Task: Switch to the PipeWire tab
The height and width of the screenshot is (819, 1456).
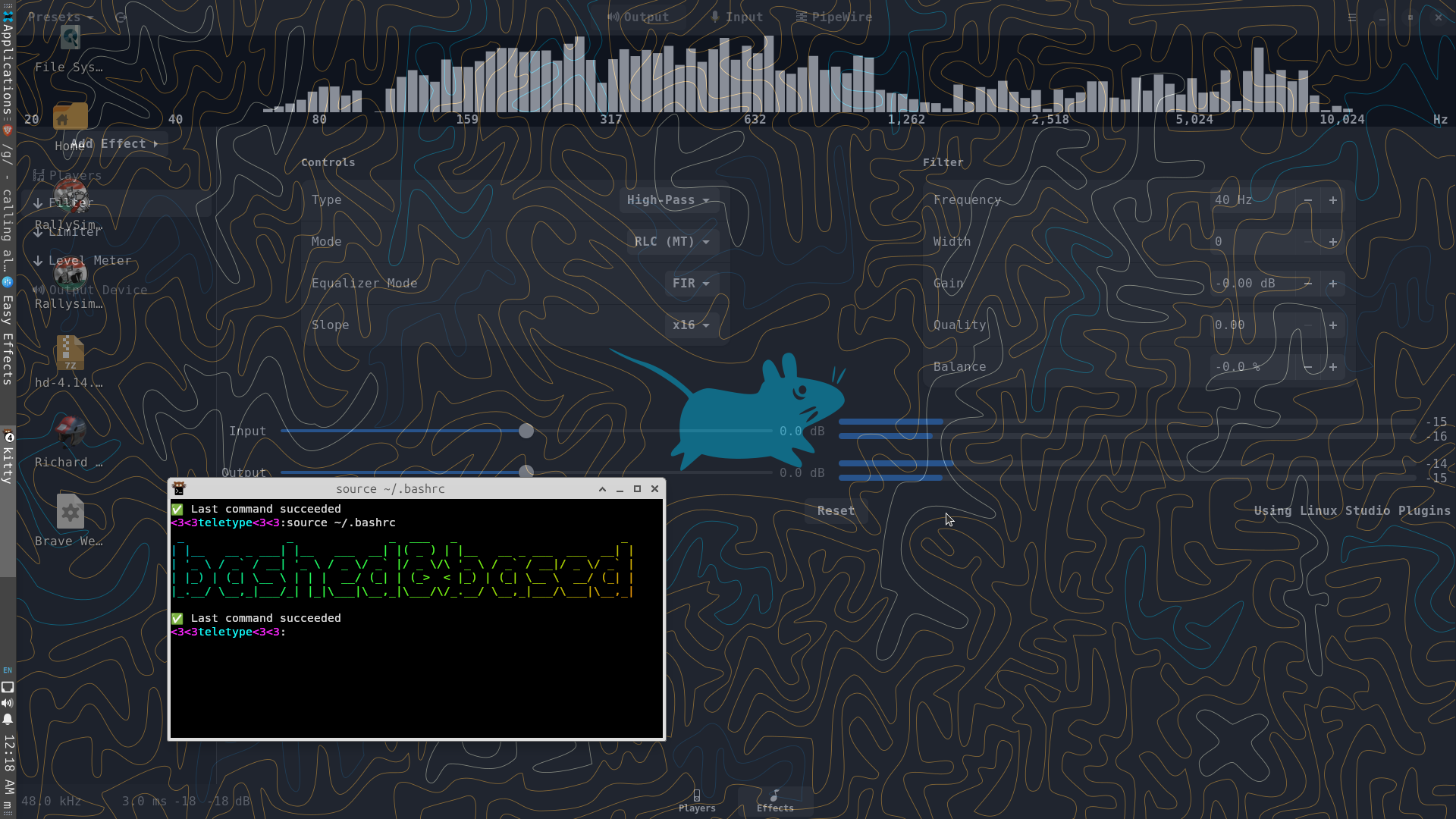Action: tap(834, 17)
